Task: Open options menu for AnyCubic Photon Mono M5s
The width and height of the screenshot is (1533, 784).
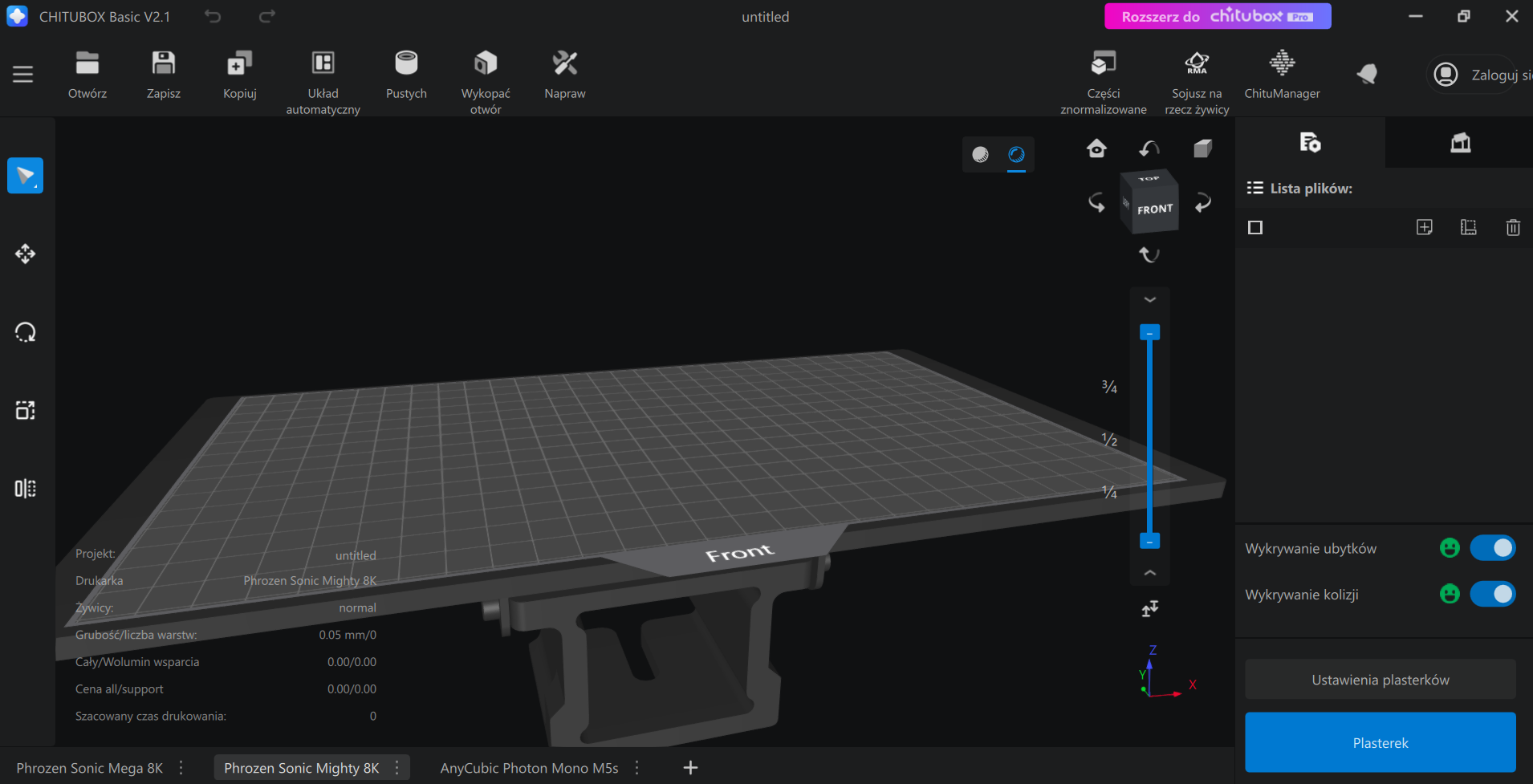Action: coord(637,768)
